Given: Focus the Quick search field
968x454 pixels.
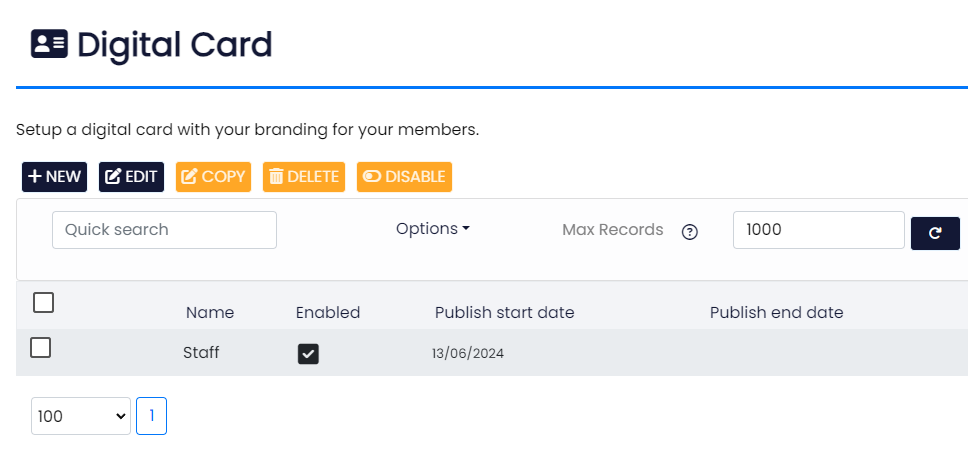Looking at the screenshot, I should pos(164,230).
